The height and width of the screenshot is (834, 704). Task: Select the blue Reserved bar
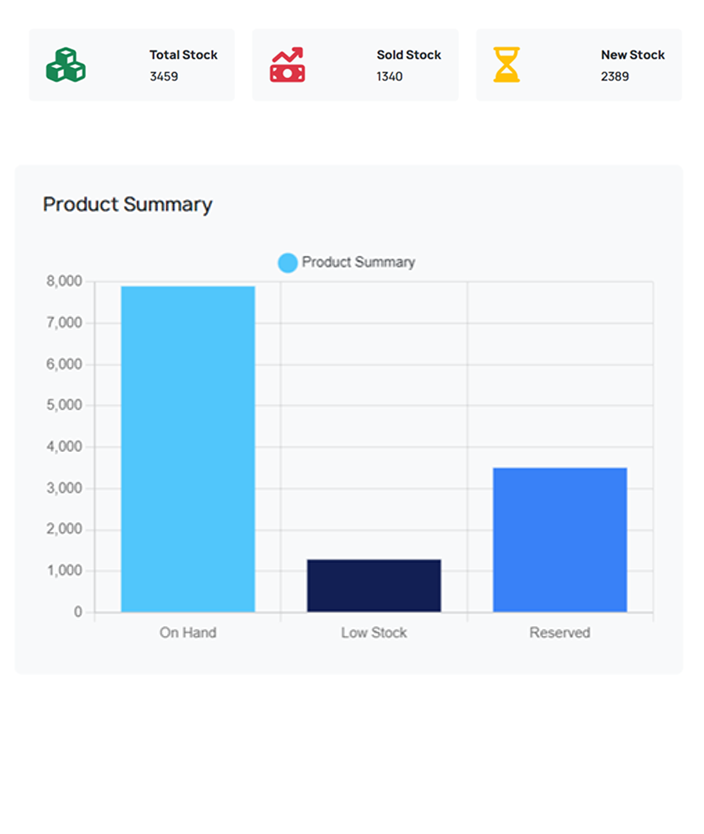(x=560, y=540)
